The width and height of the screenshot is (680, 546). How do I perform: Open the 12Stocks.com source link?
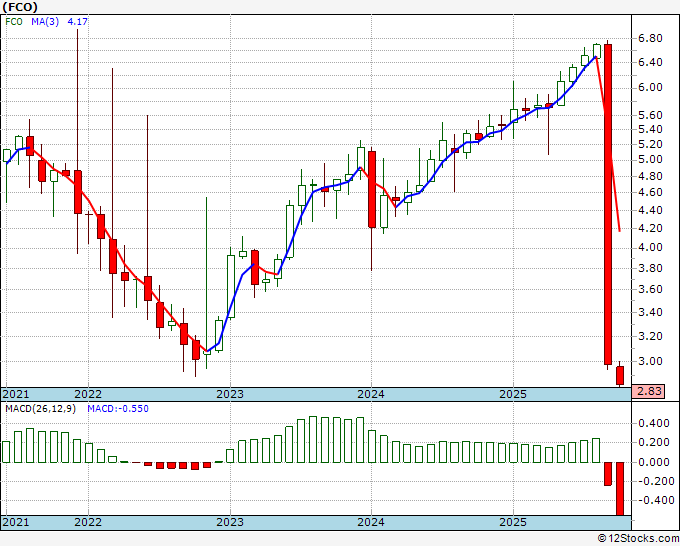[638, 539]
